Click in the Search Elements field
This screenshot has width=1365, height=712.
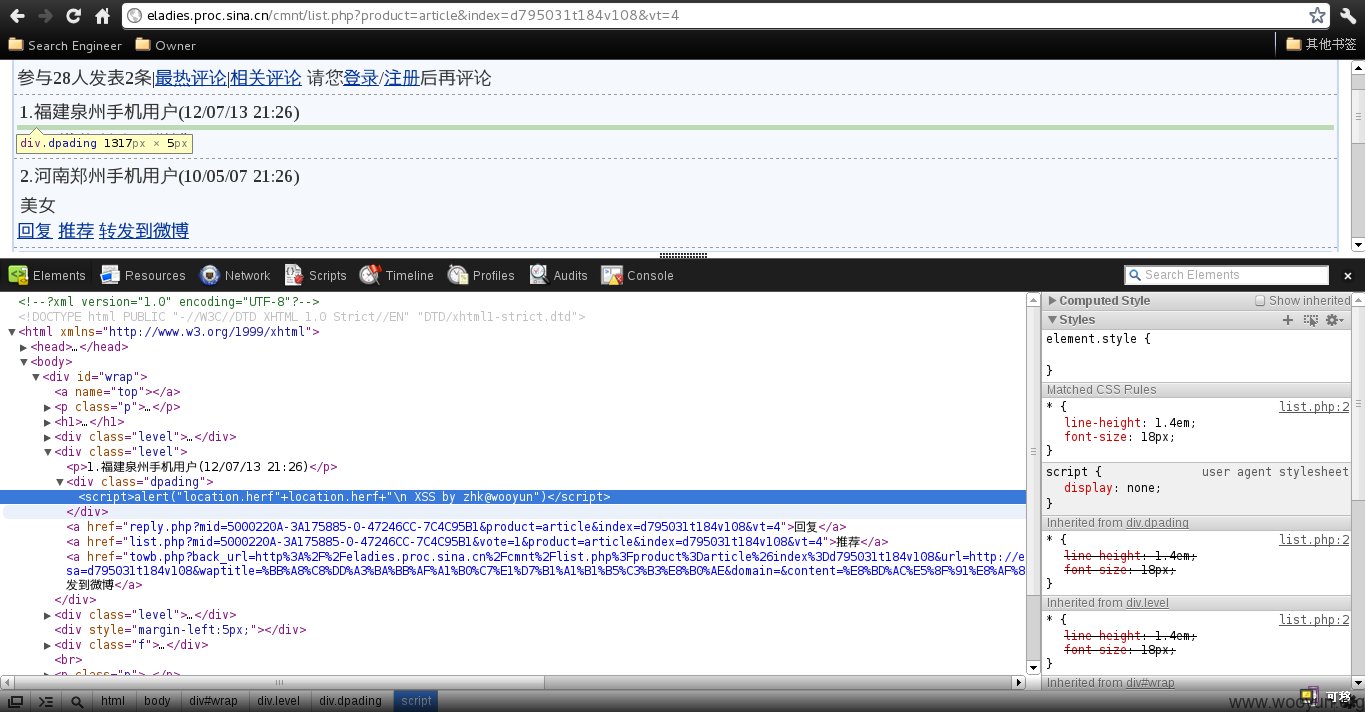[1227, 275]
